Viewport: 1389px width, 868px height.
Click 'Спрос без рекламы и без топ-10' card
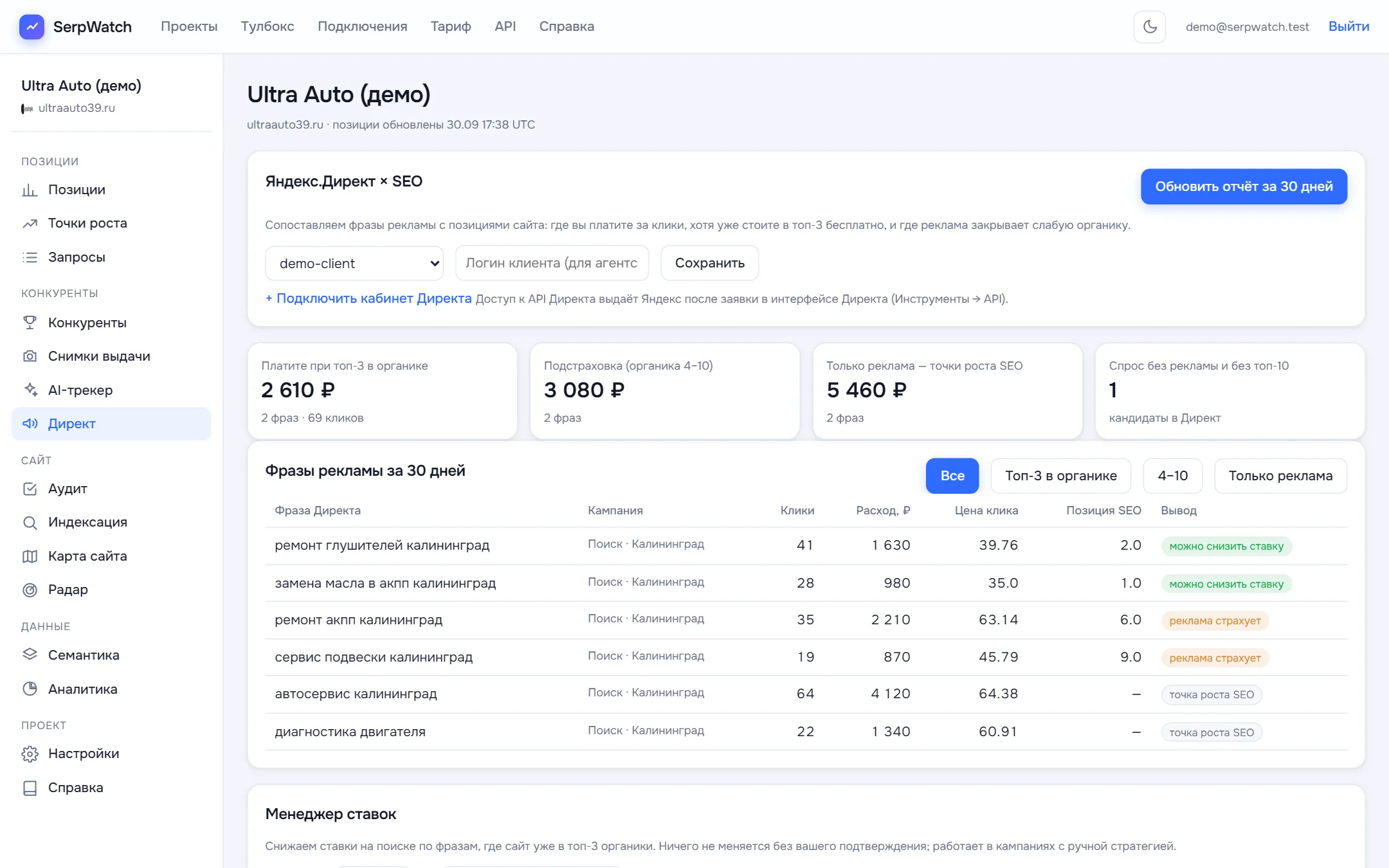1230,392
